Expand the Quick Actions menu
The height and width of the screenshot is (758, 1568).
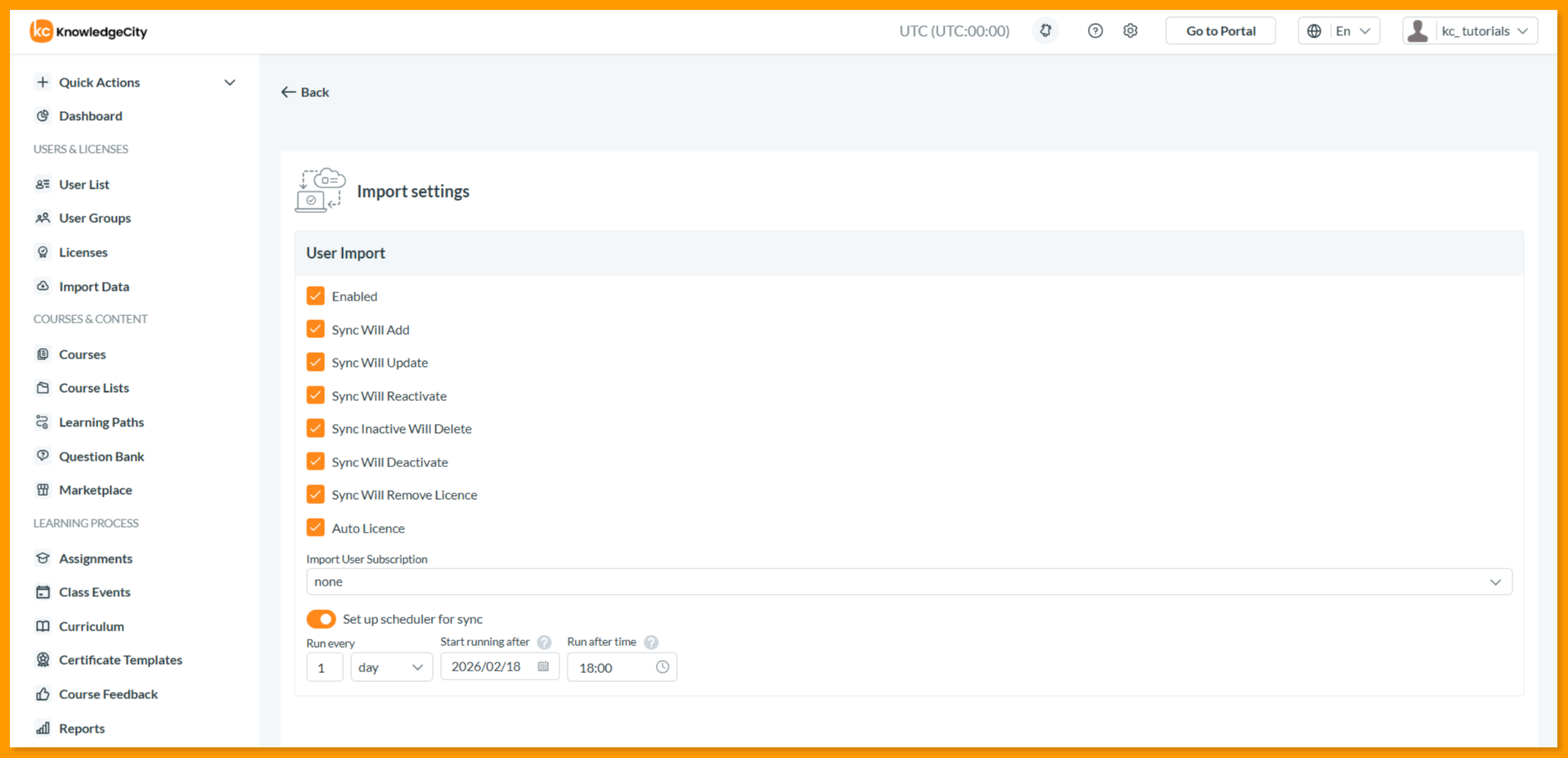click(136, 82)
